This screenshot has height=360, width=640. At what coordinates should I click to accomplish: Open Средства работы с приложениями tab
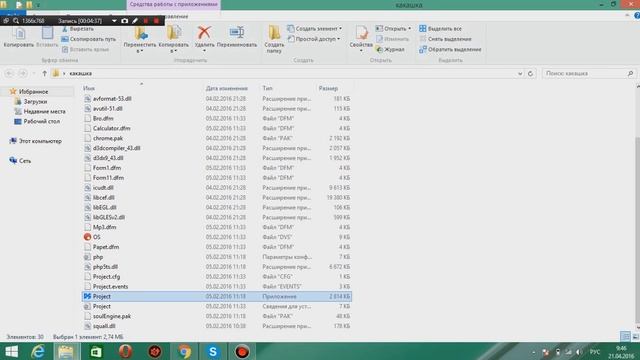[173, 4]
